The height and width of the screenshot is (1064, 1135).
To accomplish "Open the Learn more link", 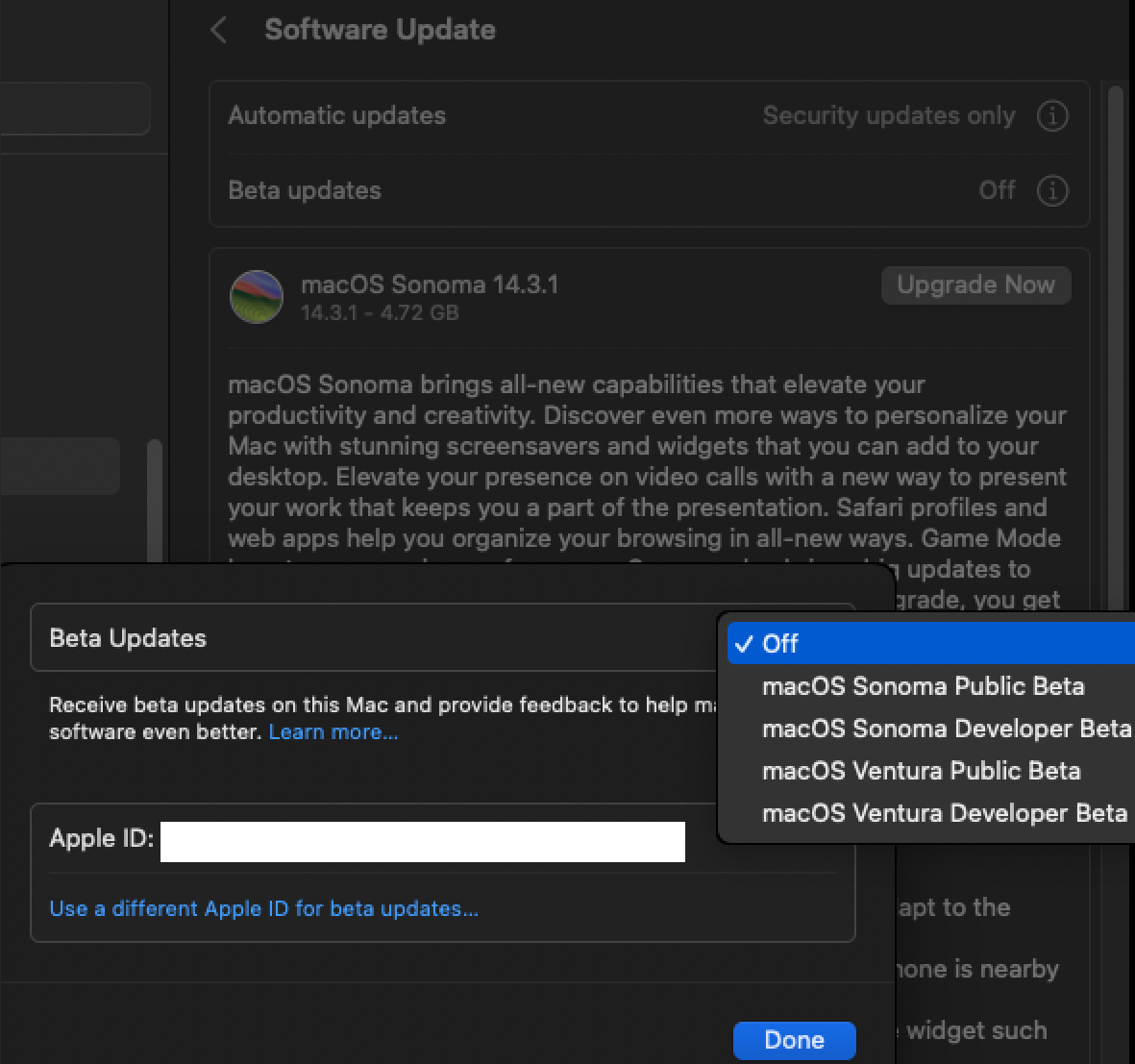I will tap(333, 732).
